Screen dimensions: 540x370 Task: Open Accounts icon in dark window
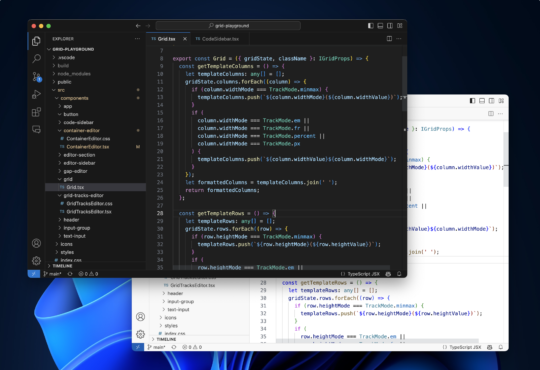[x=36, y=243]
